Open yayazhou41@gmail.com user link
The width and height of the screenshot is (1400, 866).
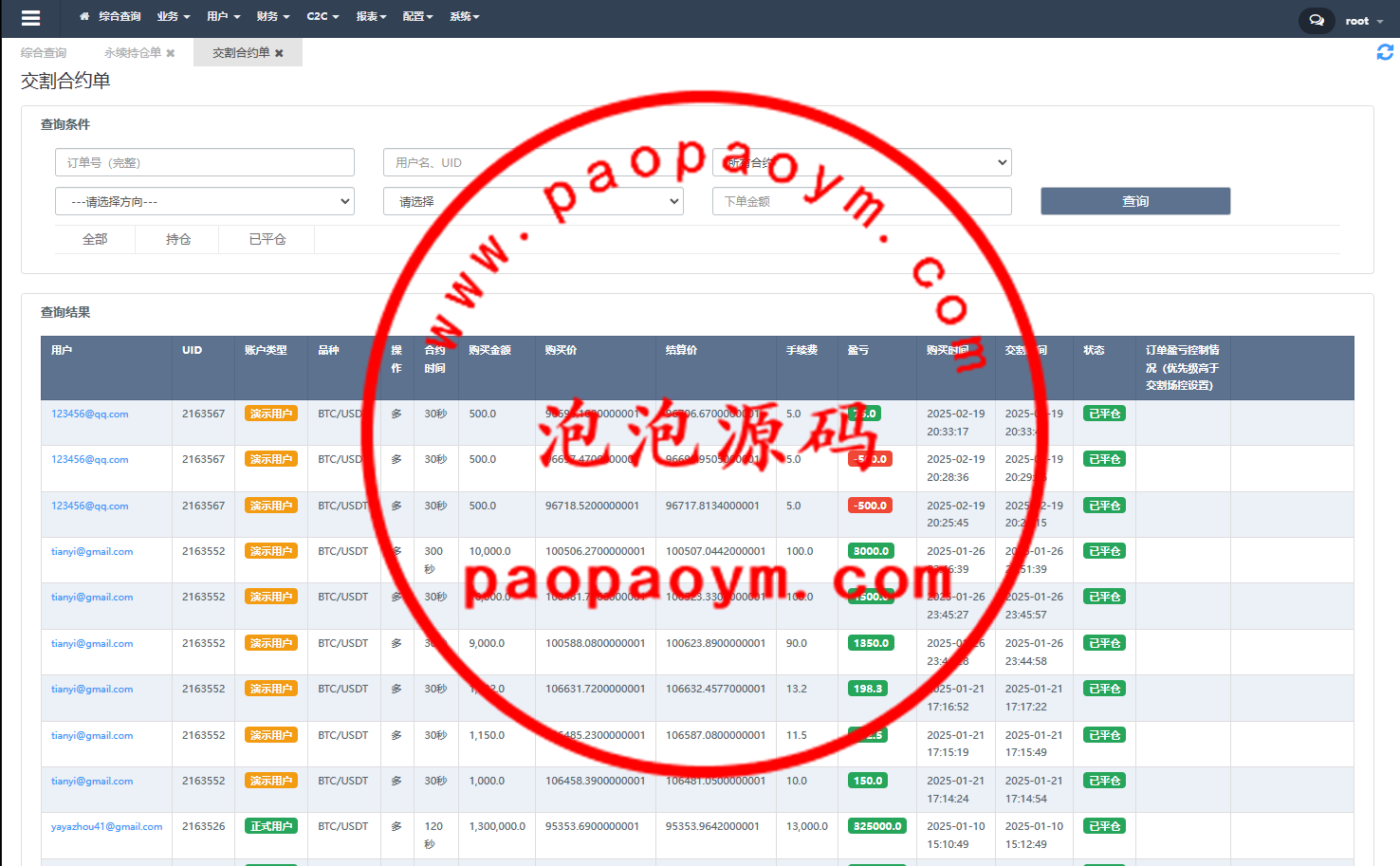(x=107, y=826)
